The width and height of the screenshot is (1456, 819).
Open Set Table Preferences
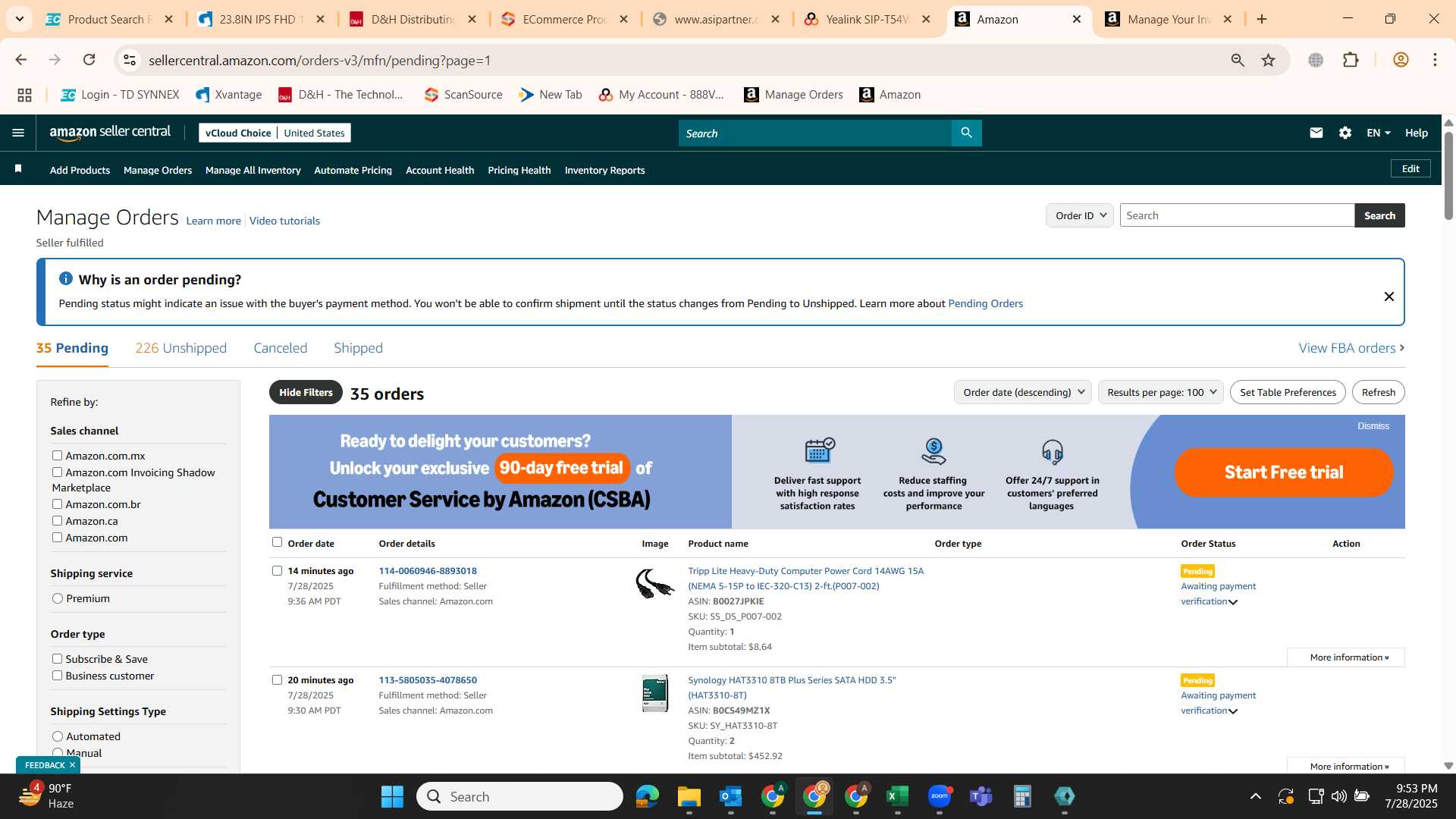click(1288, 392)
